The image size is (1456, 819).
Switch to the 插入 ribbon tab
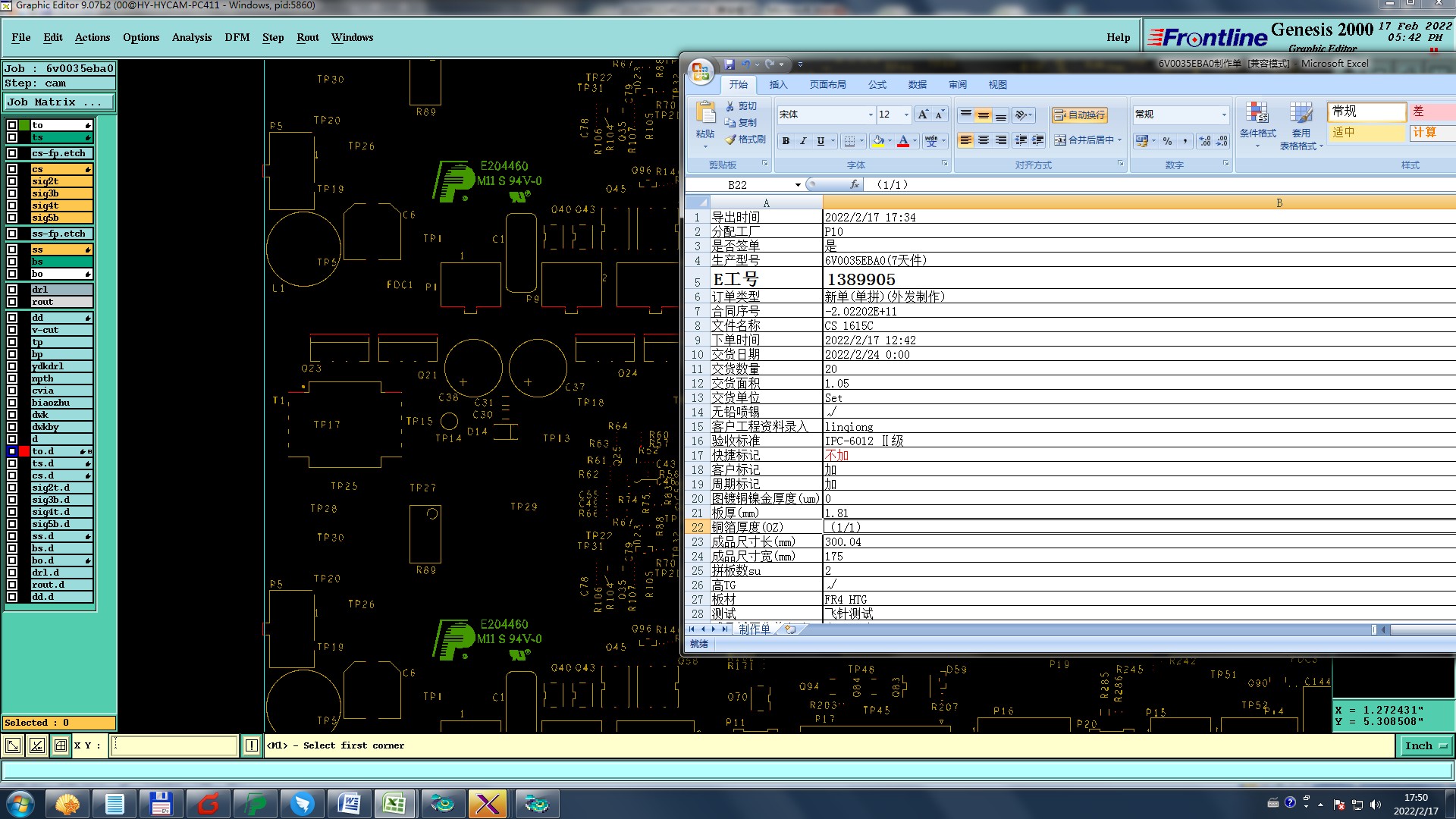778,85
